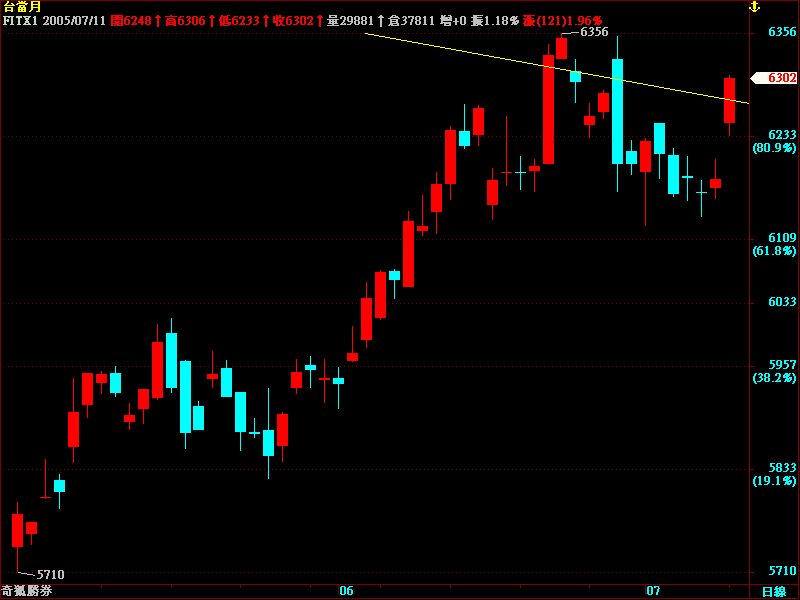The height and width of the screenshot is (600, 800).
Task: Click the 日線 daily chart label
Action: 774,592
